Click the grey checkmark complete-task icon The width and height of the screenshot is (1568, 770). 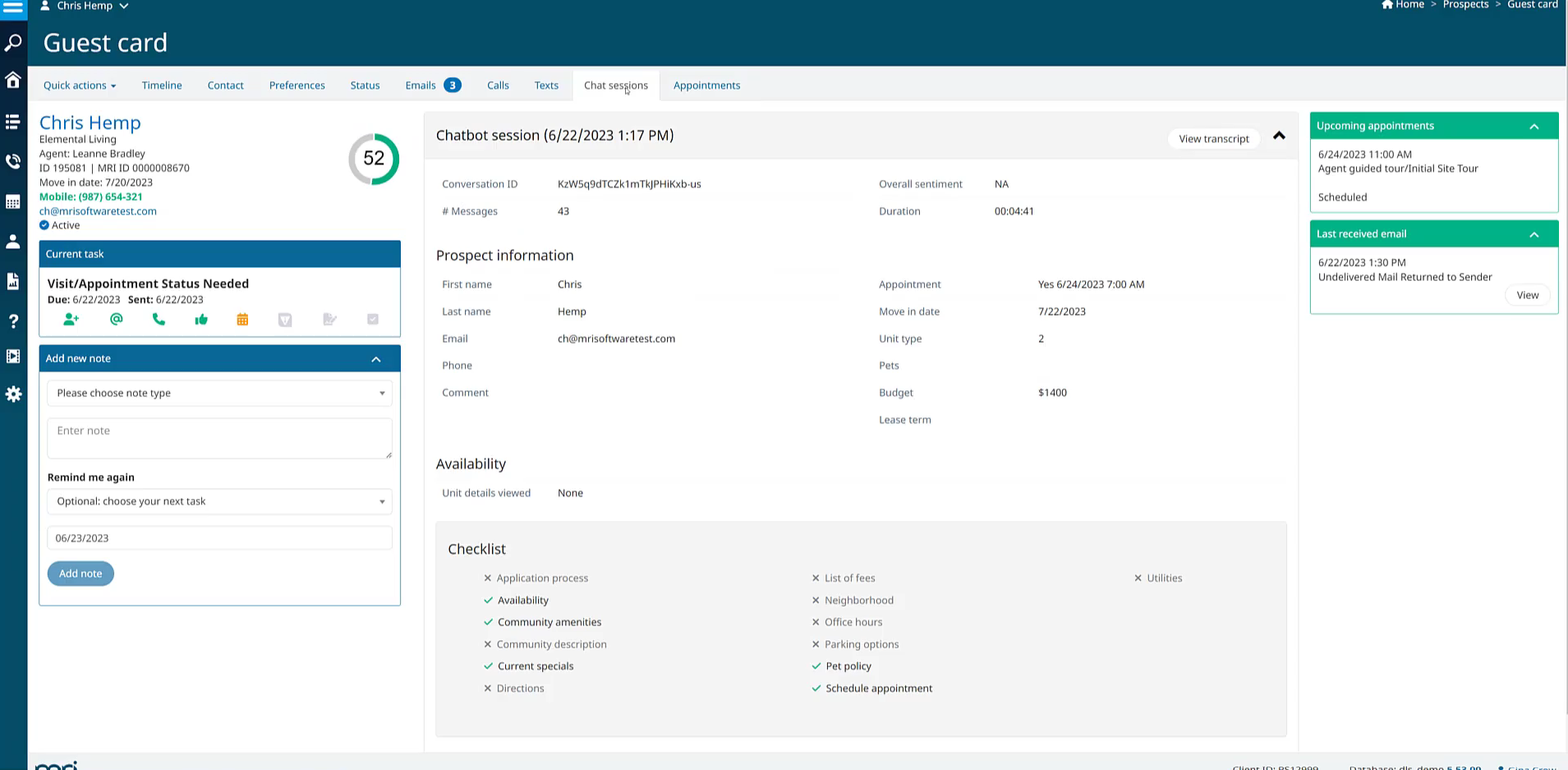point(373,320)
